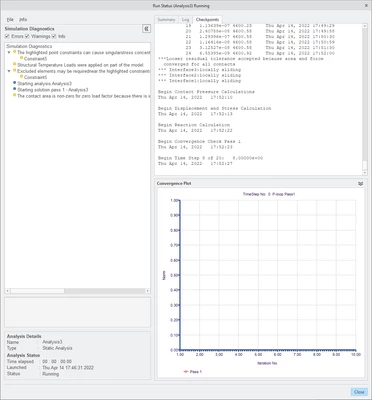
Task: Click 'Begin Convergence Check Pass 1' line
Action: (x=199, y=142)
